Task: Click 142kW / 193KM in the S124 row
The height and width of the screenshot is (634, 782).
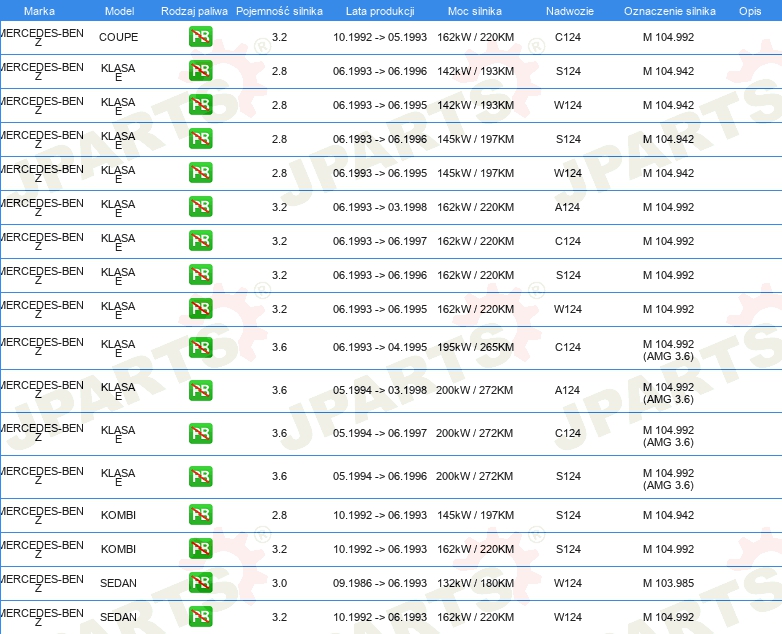Action: coord(475,71)
